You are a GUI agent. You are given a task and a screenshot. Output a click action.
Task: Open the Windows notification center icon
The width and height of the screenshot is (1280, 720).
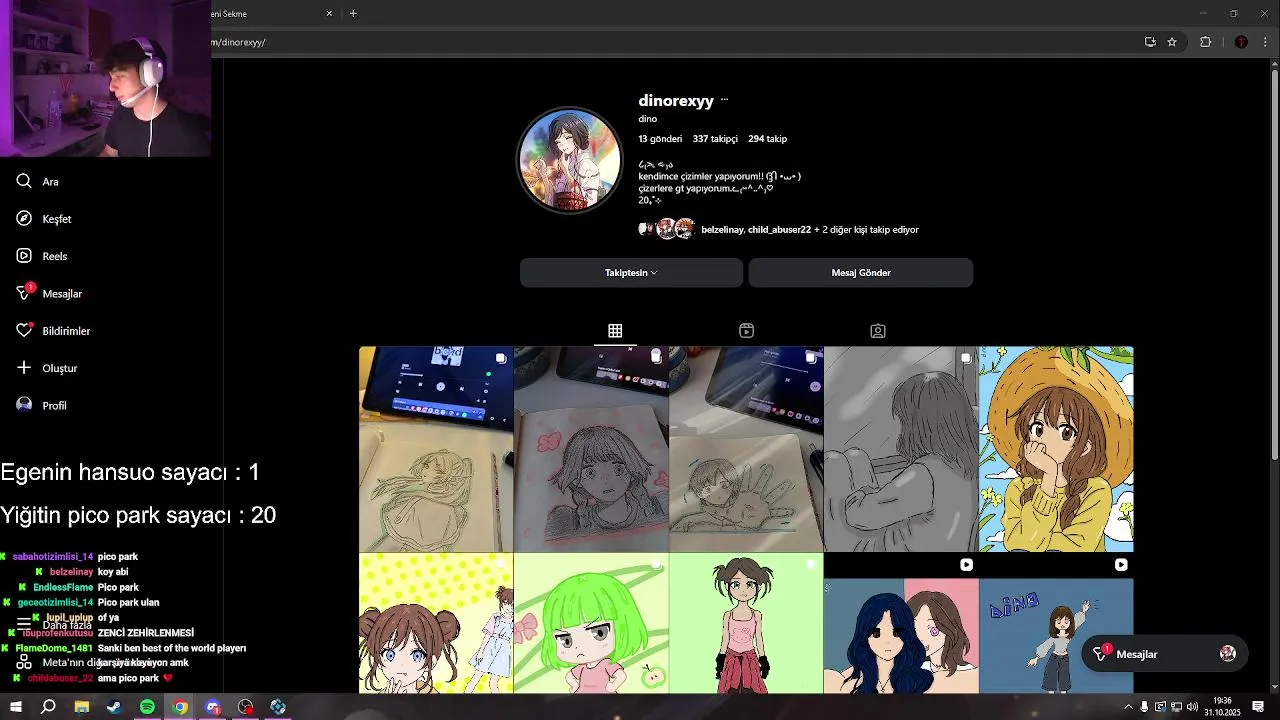(1258, 707)
